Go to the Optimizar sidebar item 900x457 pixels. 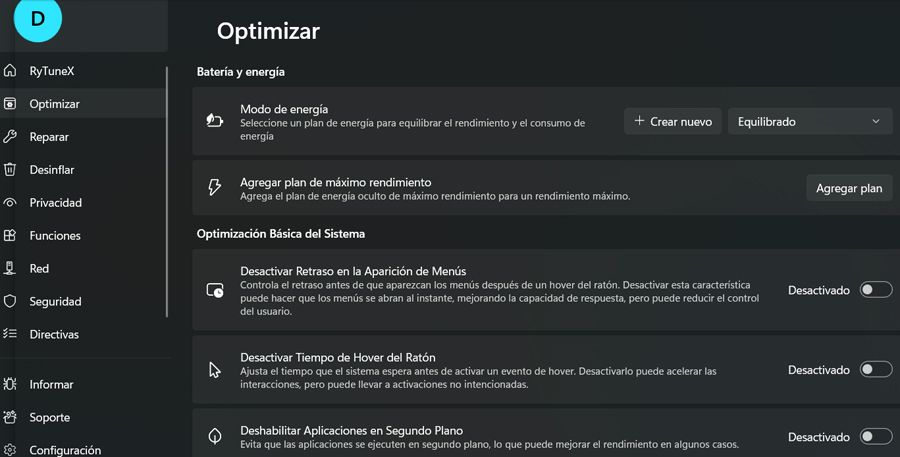55,104
